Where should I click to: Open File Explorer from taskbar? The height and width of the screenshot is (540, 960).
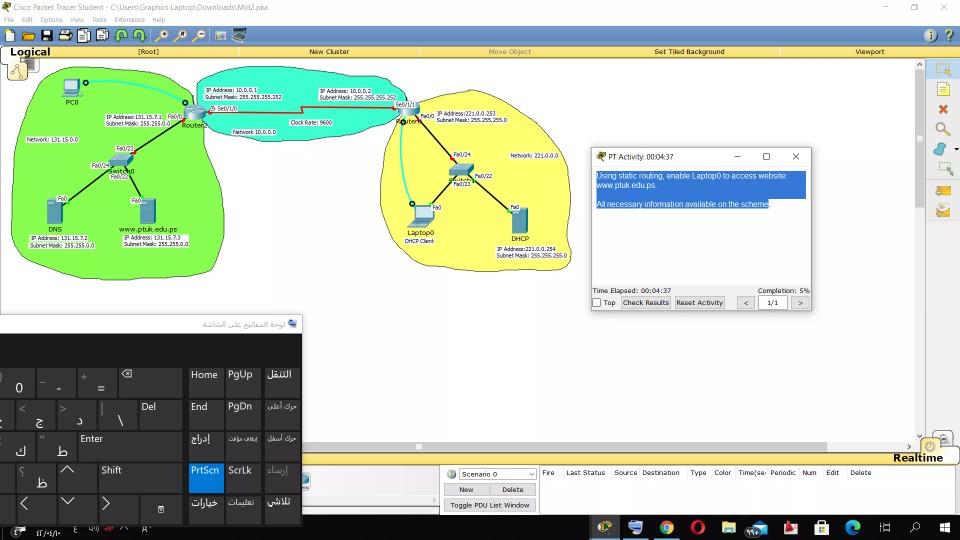pyautogui.click(x=728, y=527)
